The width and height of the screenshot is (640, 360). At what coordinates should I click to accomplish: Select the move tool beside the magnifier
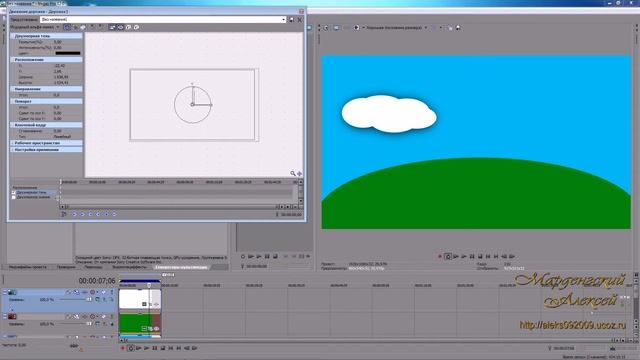coord(299,173)
